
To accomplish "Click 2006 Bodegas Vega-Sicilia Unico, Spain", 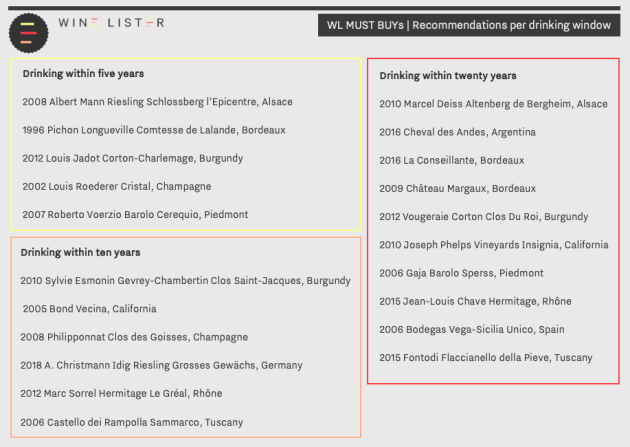I will click(472, 329).
